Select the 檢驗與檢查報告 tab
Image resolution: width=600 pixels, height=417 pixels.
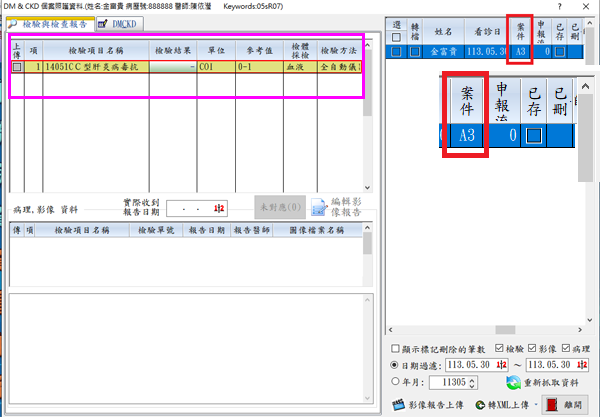(x=50, y=23)
